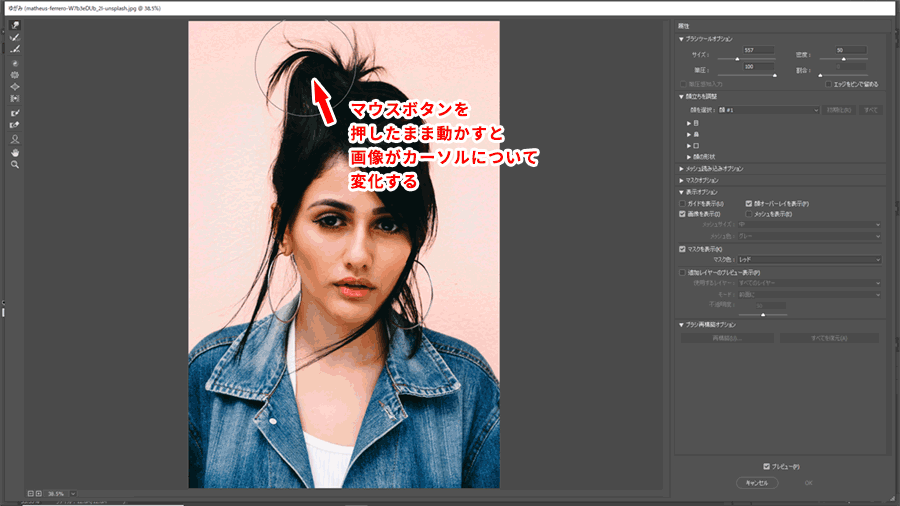Select the Smooth tool
Screen dimensions: 900x506
(x=15, y=49)
